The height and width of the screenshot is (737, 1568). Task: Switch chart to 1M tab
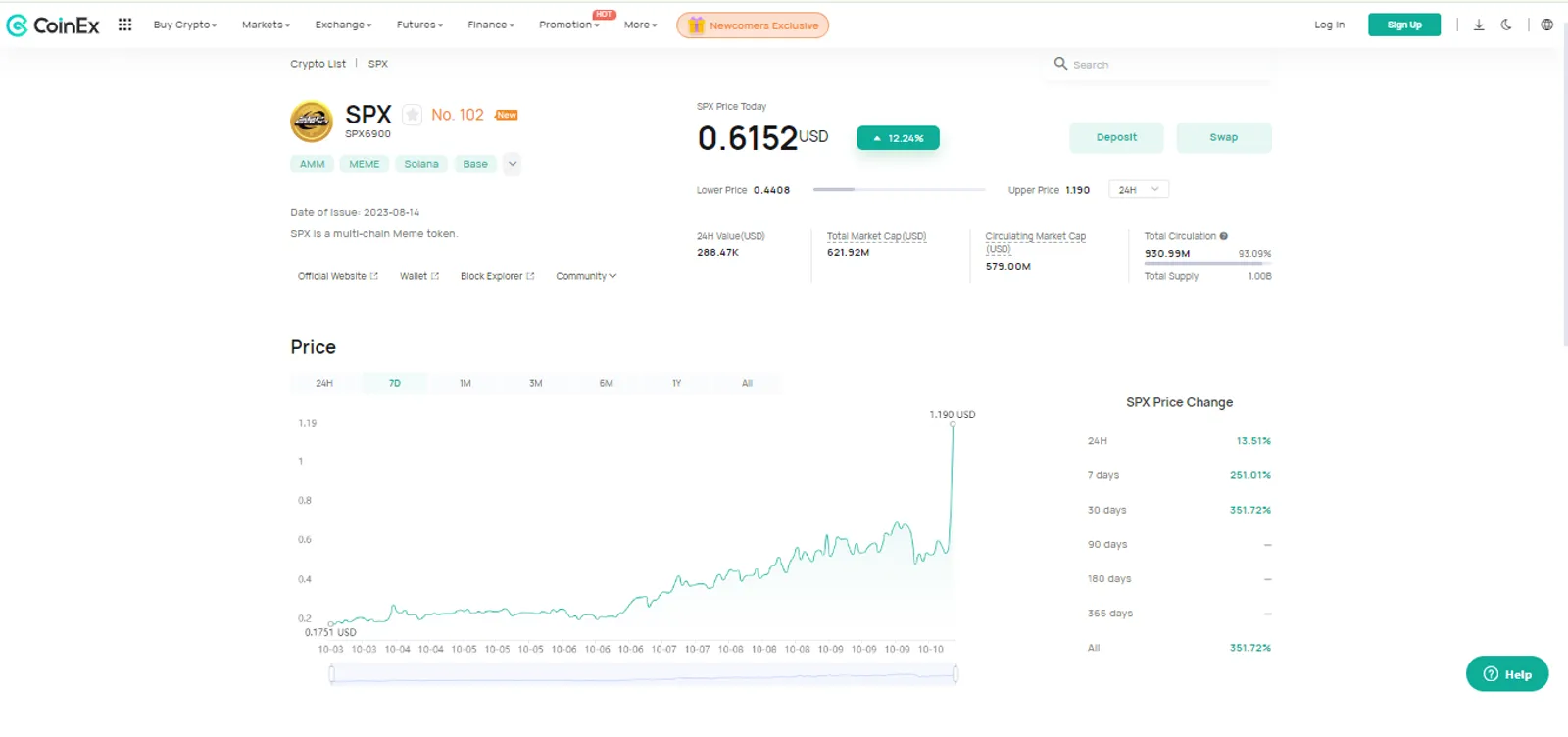pyautogui.click(x=465, y=383)
